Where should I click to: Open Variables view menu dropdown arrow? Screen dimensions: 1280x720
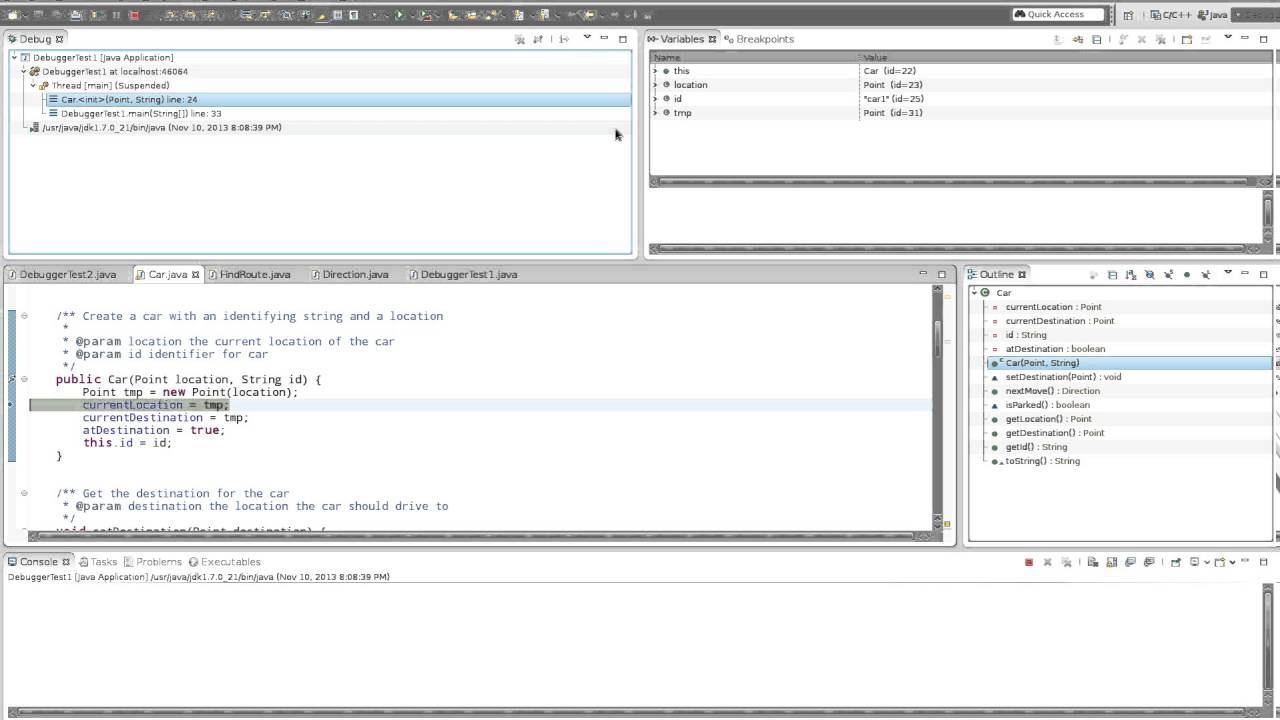coord(1228,36)
